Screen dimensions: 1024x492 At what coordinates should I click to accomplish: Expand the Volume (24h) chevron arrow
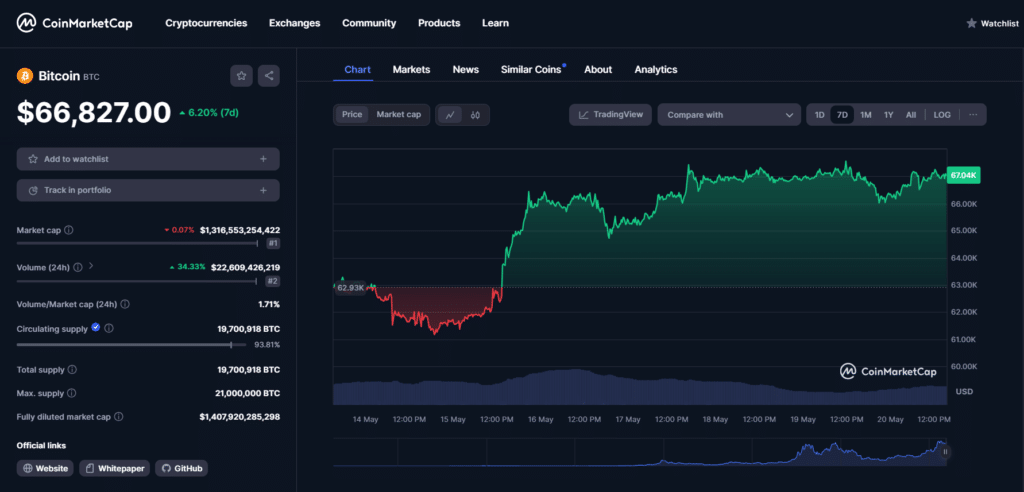click(x=91, y=267)
